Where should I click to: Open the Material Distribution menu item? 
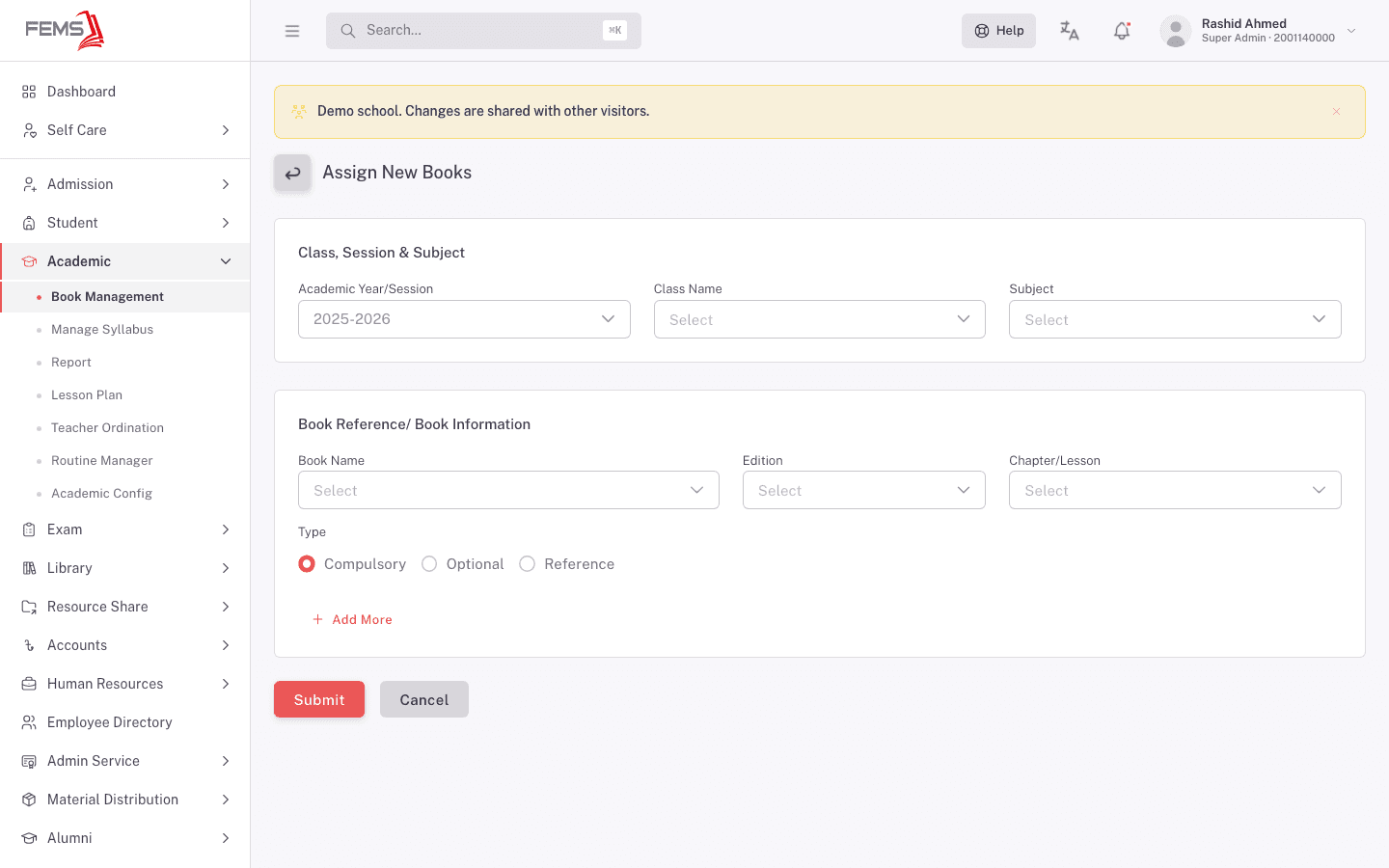125,800
